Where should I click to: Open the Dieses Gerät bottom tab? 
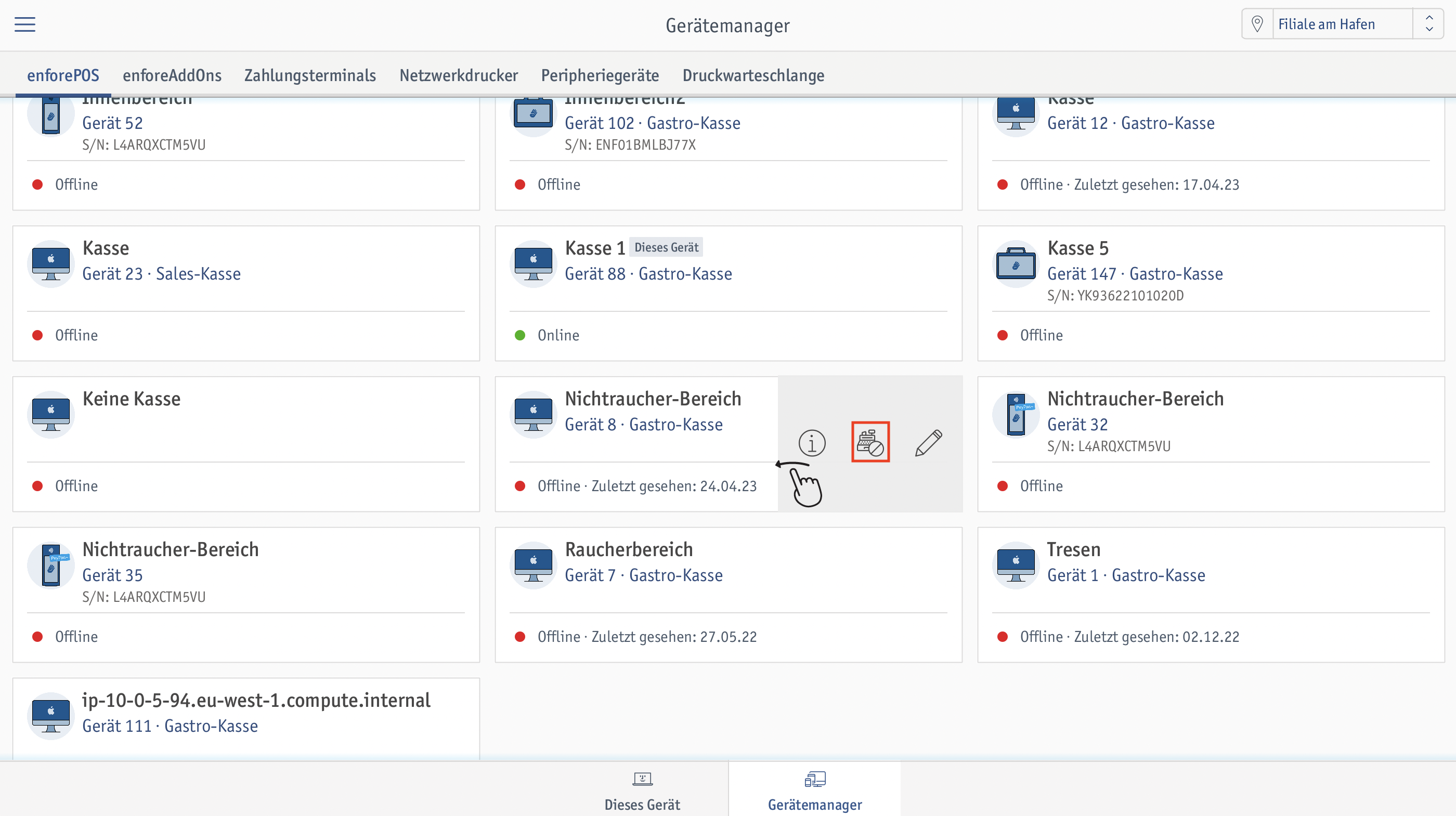pos(642,790)
